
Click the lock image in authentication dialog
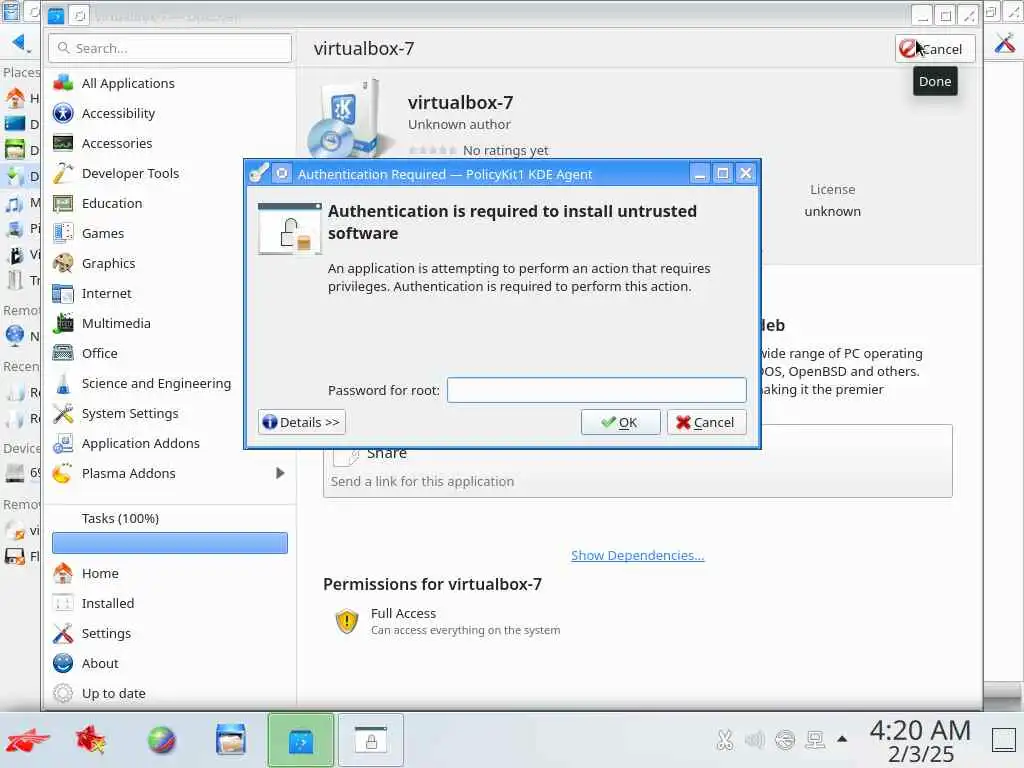tap(290, 229)
